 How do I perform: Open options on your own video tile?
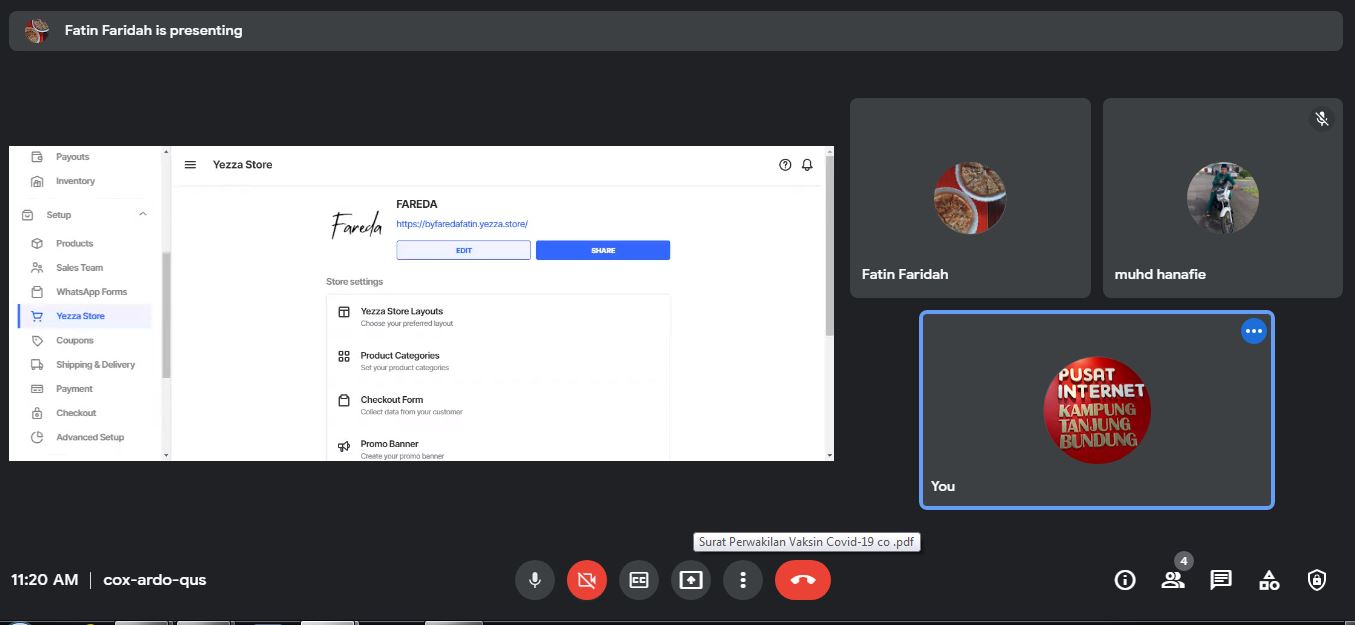pyautogui.click(x=1254, y=331)
